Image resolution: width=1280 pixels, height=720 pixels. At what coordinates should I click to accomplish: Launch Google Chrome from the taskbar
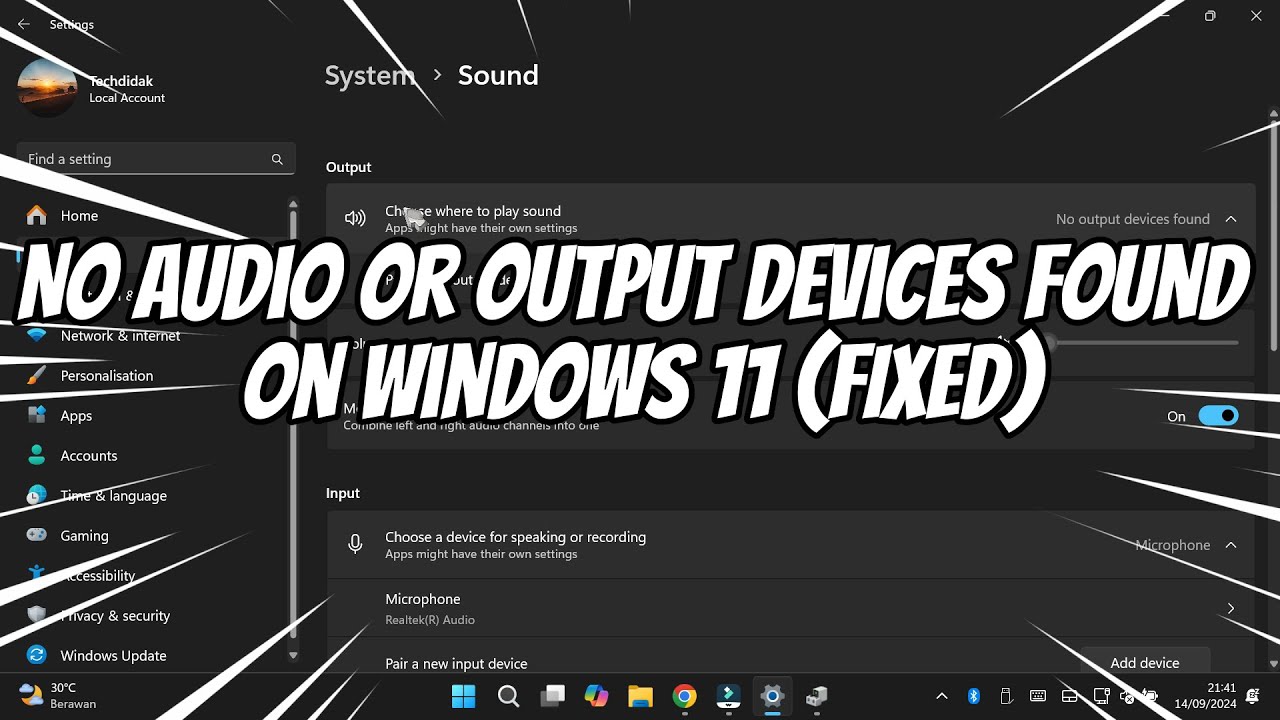pos(684,696)
